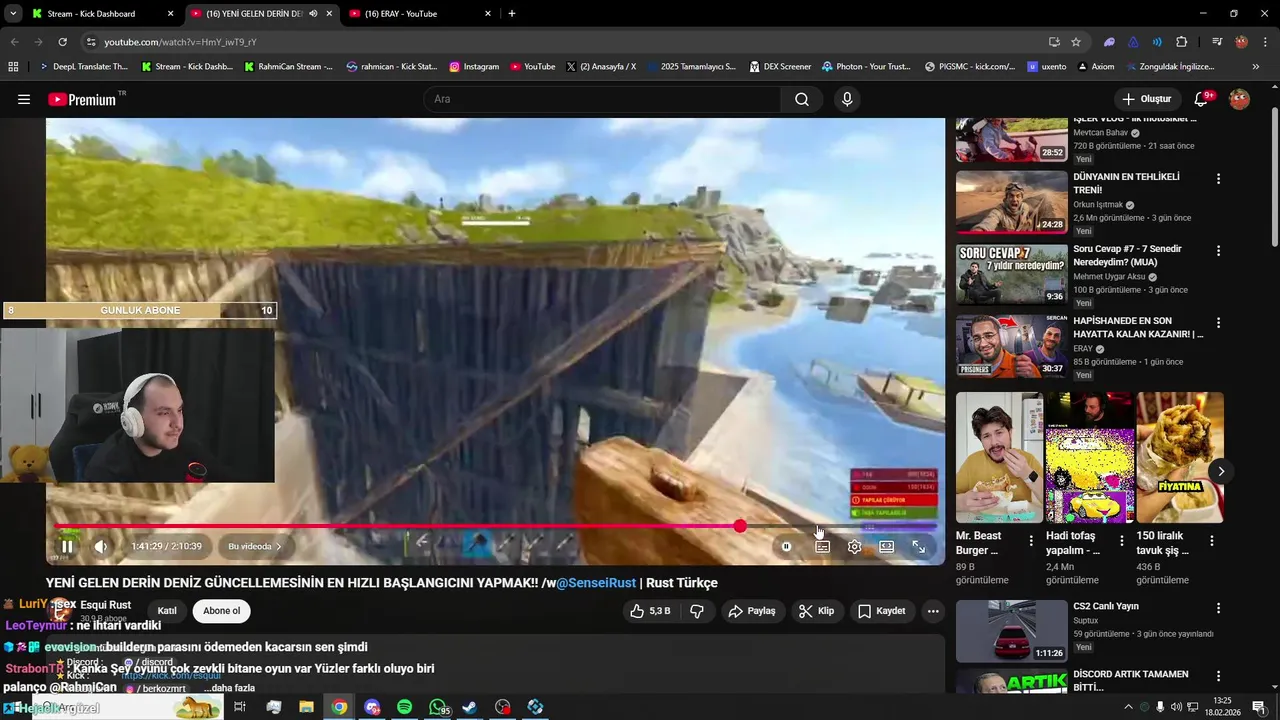Open a new browser tab
This screenshot has height=720, width=1280.
pos(512,14)
